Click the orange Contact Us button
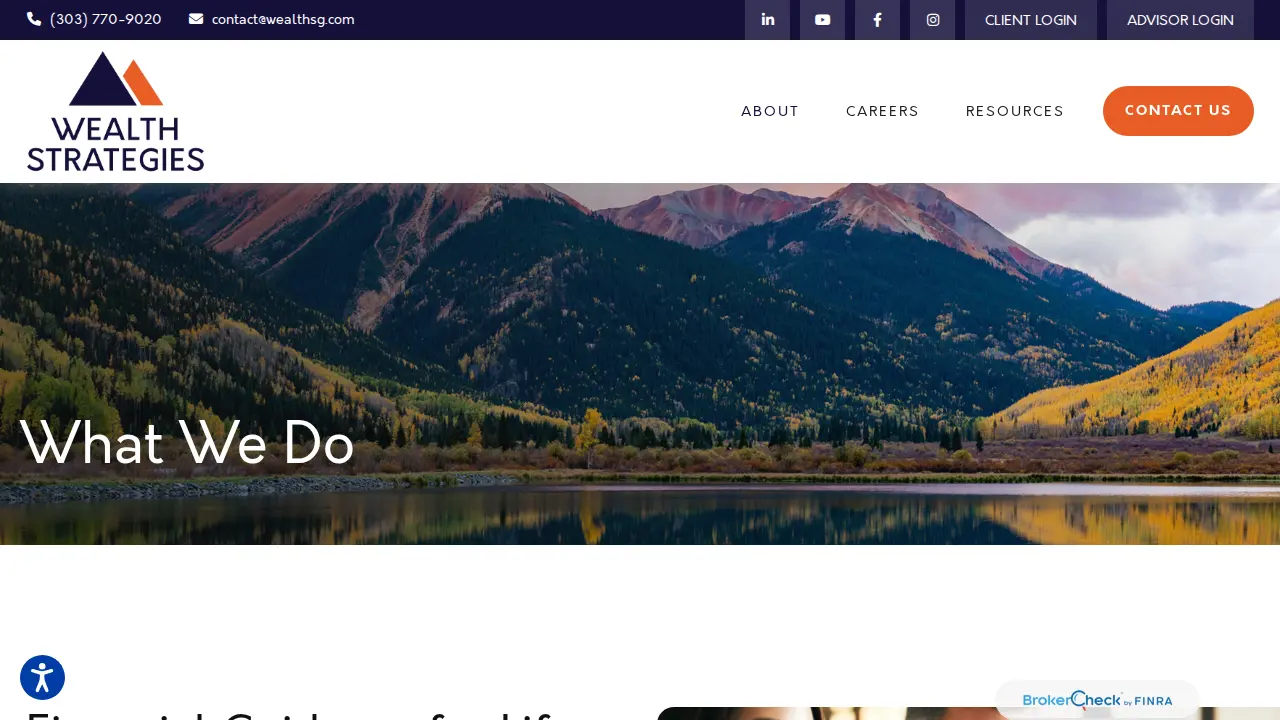Image resolution: width=1280 pixels, height=720 pixels. (x=1178, y=111)
